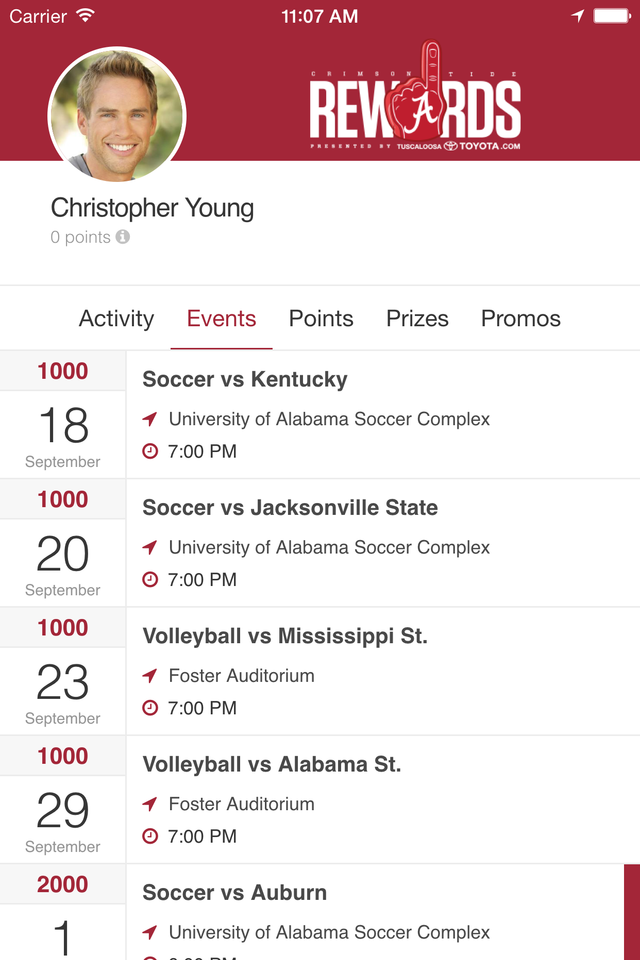Tap the Crimson Tide Rewards logo
Viewport: 640px width, 960px height.
(x=415, y=100)
